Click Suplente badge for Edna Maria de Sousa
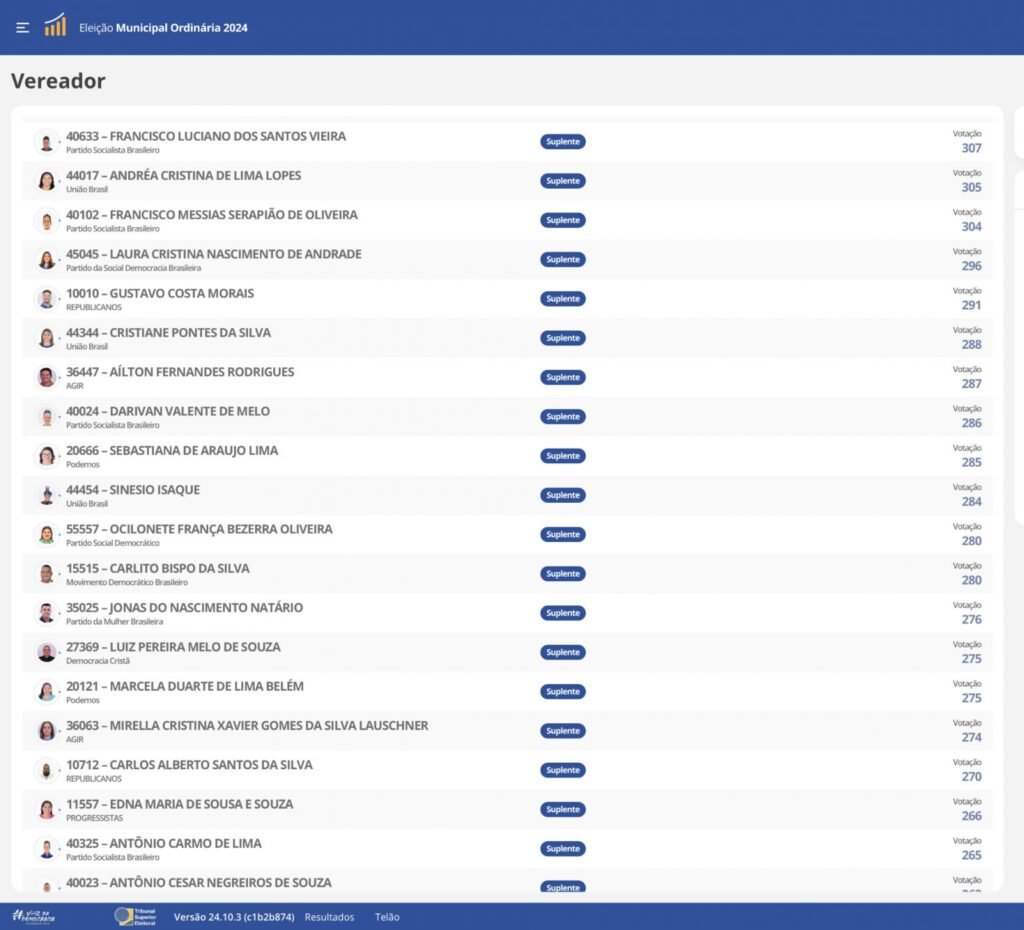1024x930 pixels. (x=563, y=810)
